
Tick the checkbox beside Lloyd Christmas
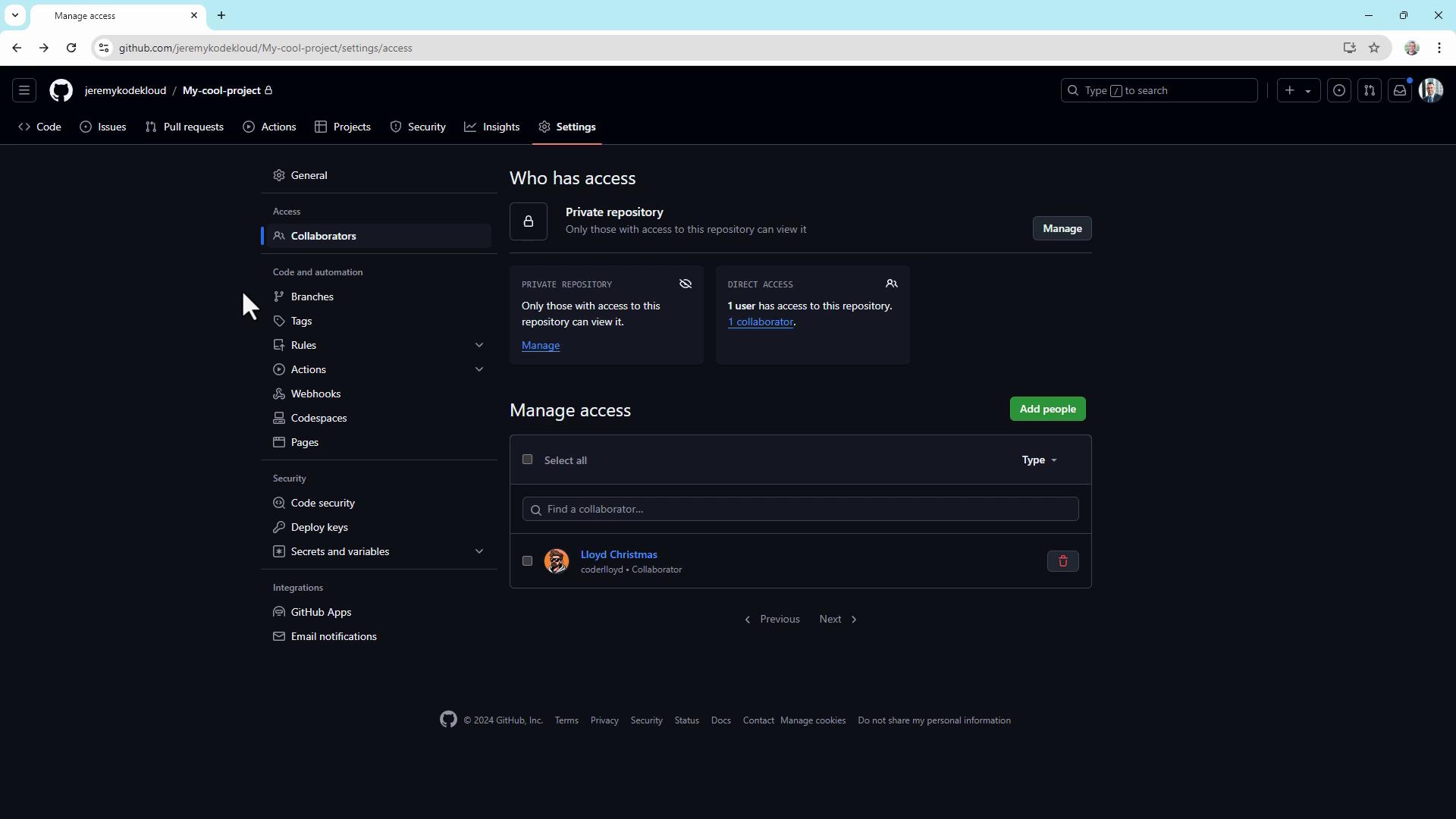pos(528,561)
